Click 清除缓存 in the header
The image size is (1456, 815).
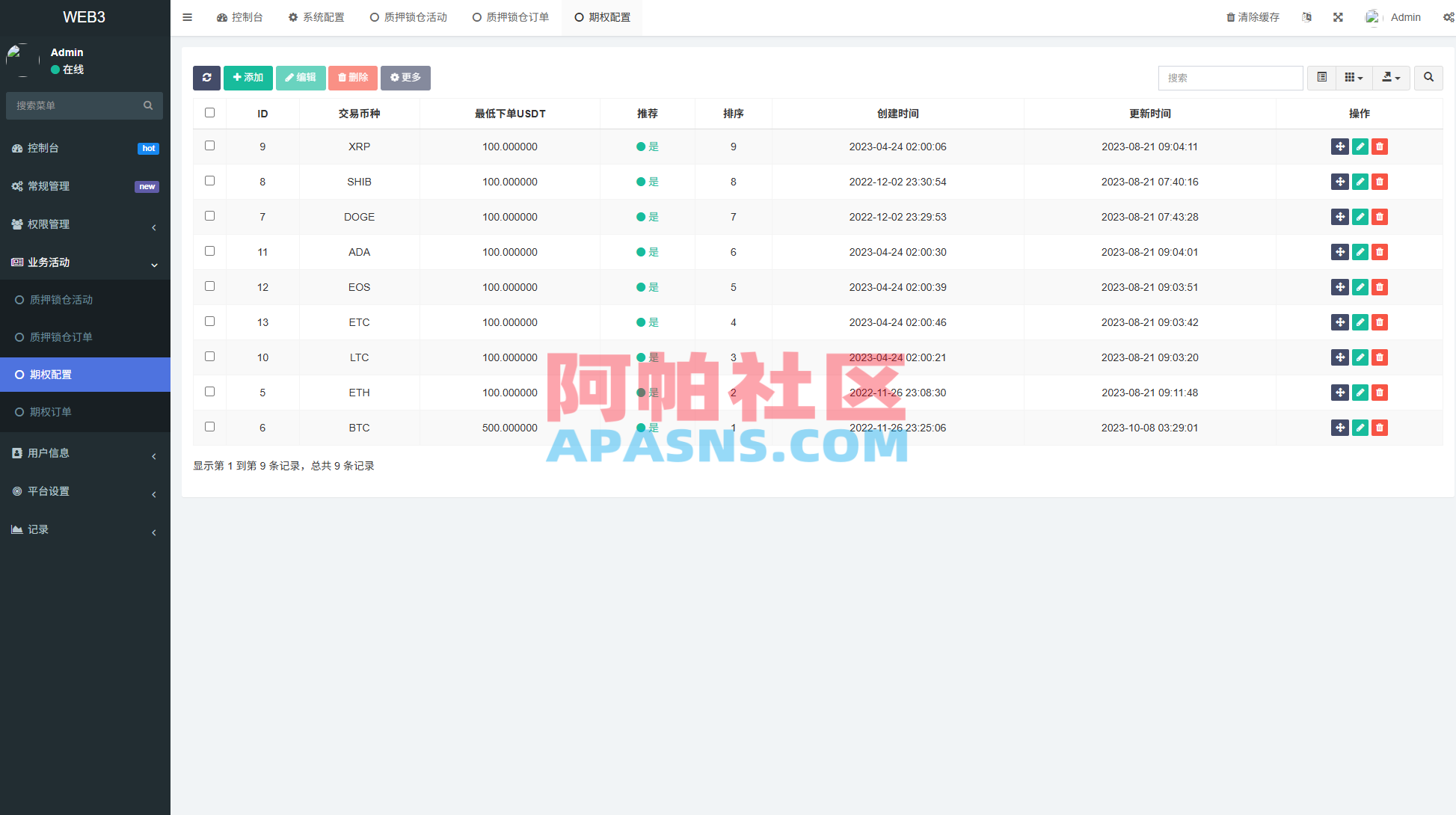[x=1253, y=17]
